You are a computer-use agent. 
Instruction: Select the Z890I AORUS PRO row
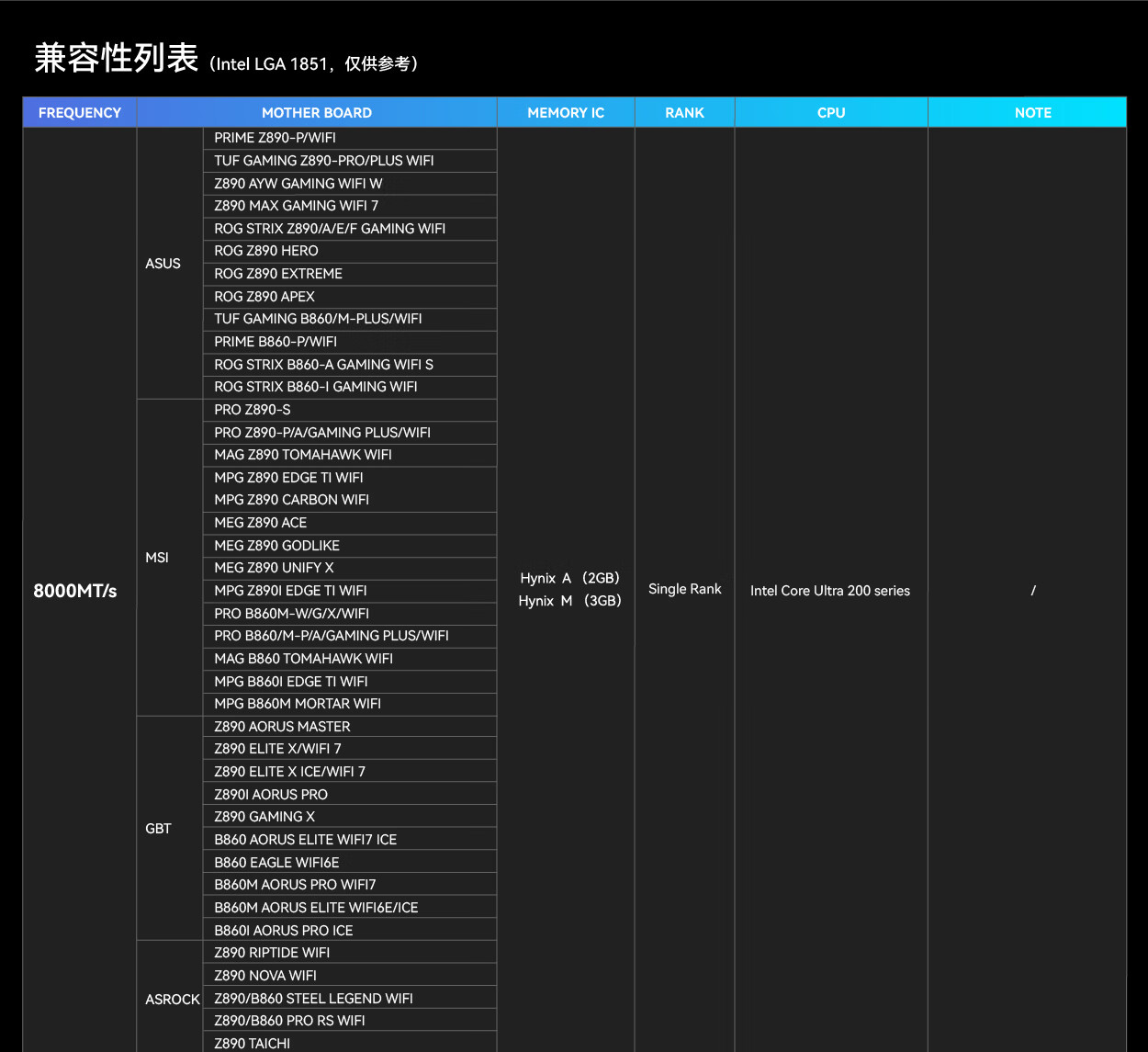[x=350, y=795]
